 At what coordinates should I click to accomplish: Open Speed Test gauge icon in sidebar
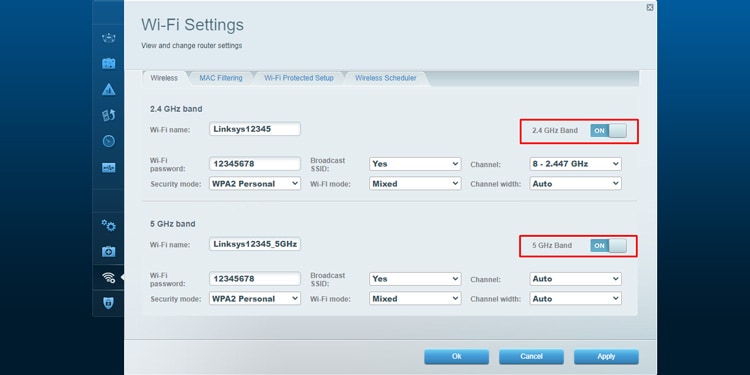coord(109,141)
